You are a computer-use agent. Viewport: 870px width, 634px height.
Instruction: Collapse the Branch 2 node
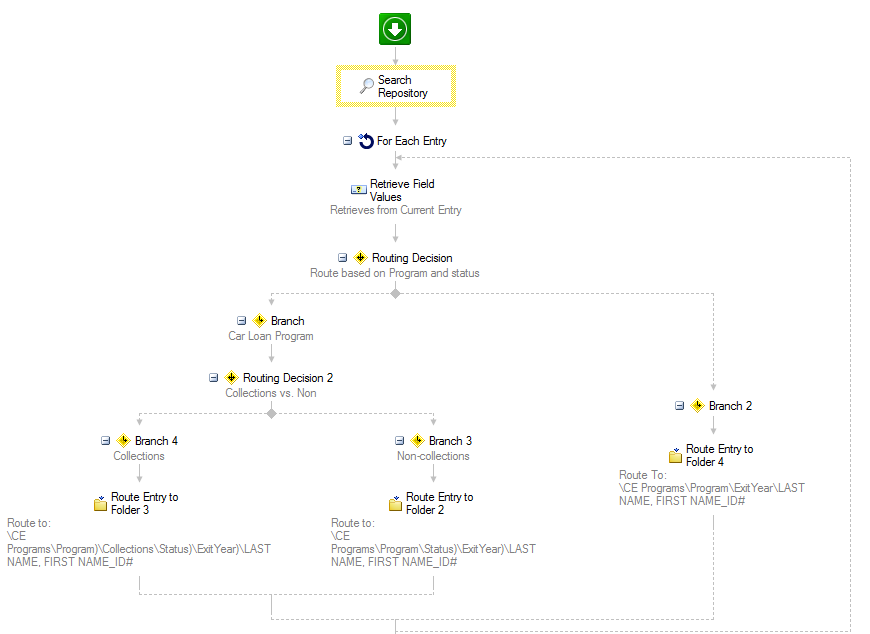(679, 406)
